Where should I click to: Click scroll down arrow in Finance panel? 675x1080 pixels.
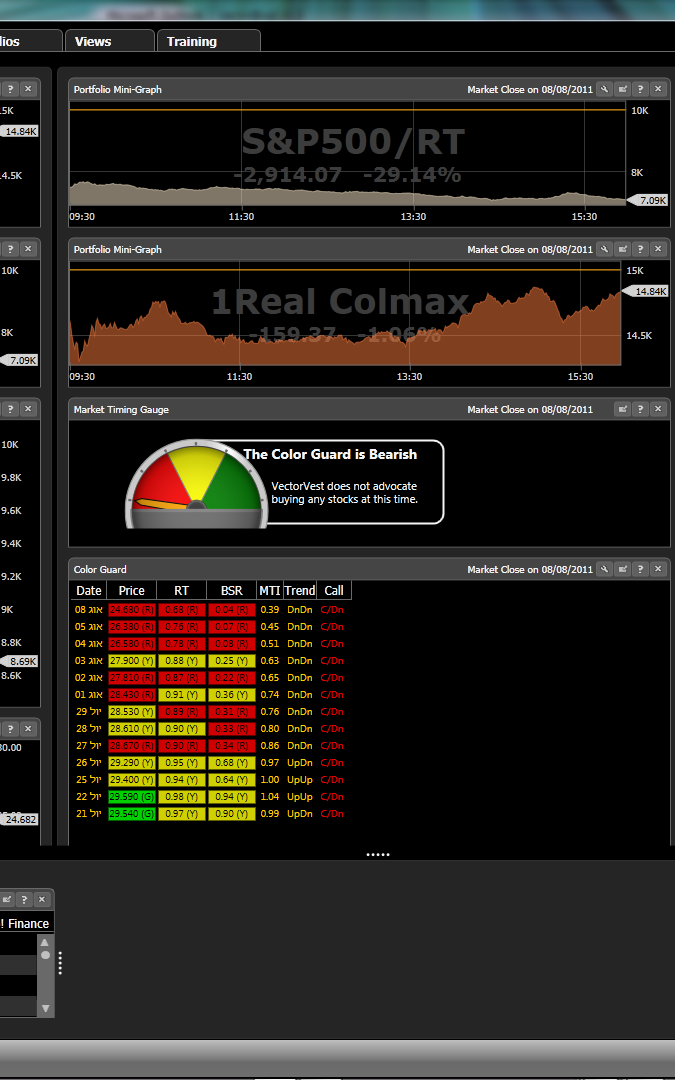point(45,1008)
